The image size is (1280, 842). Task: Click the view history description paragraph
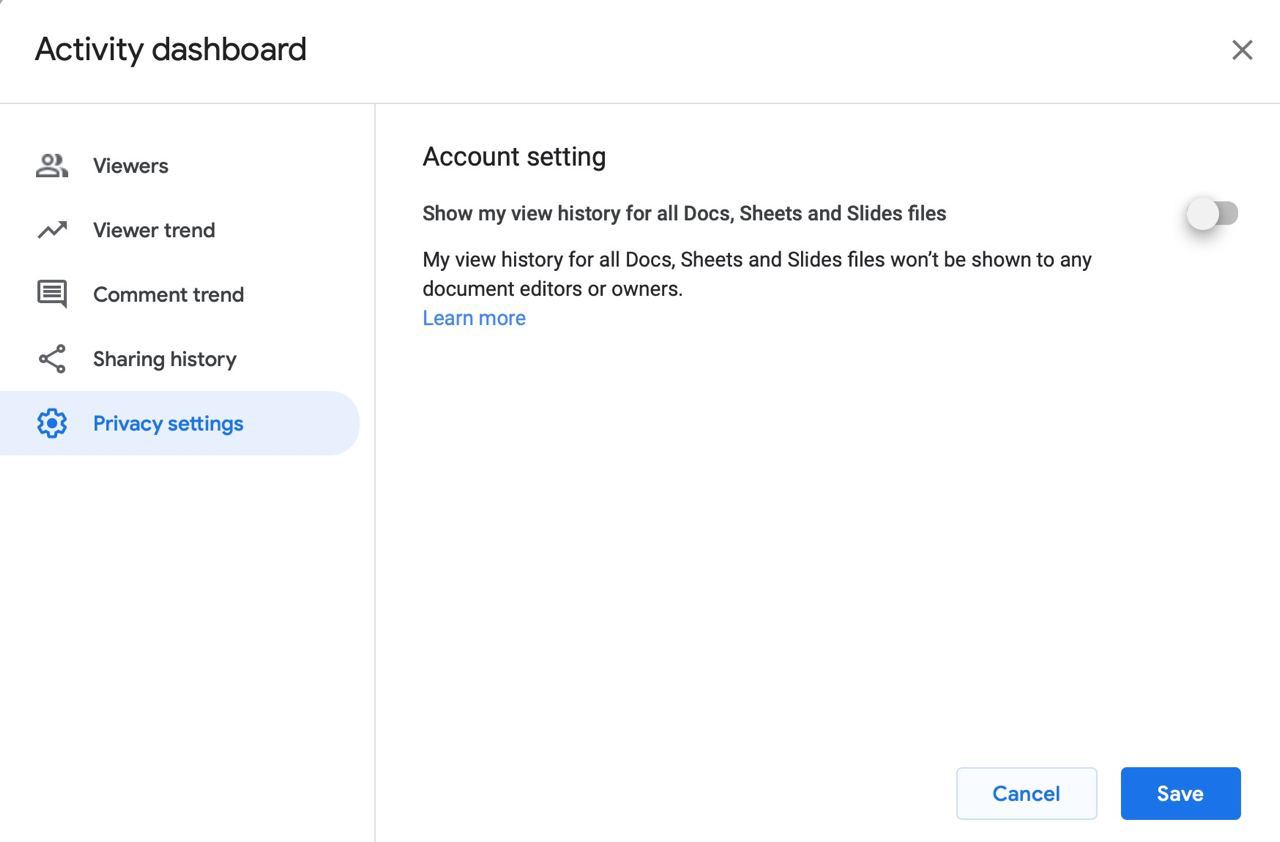point(757,274)
